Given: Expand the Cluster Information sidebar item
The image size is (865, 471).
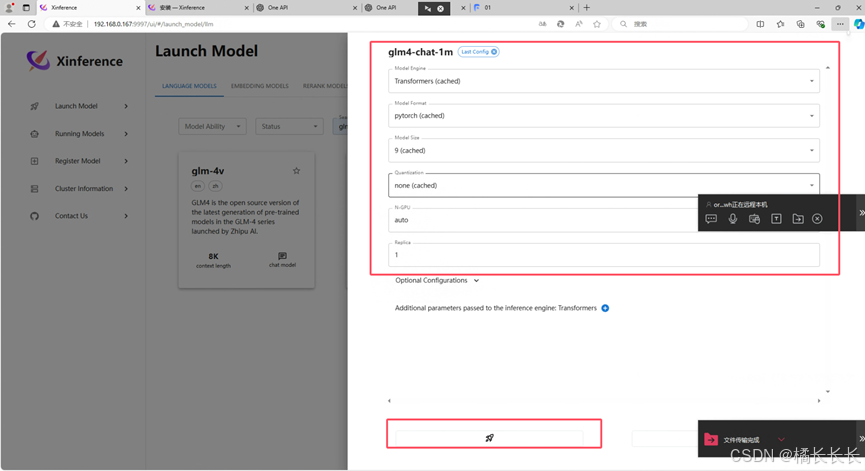Looking at the screenshot, I should click(x=126, y=189).
